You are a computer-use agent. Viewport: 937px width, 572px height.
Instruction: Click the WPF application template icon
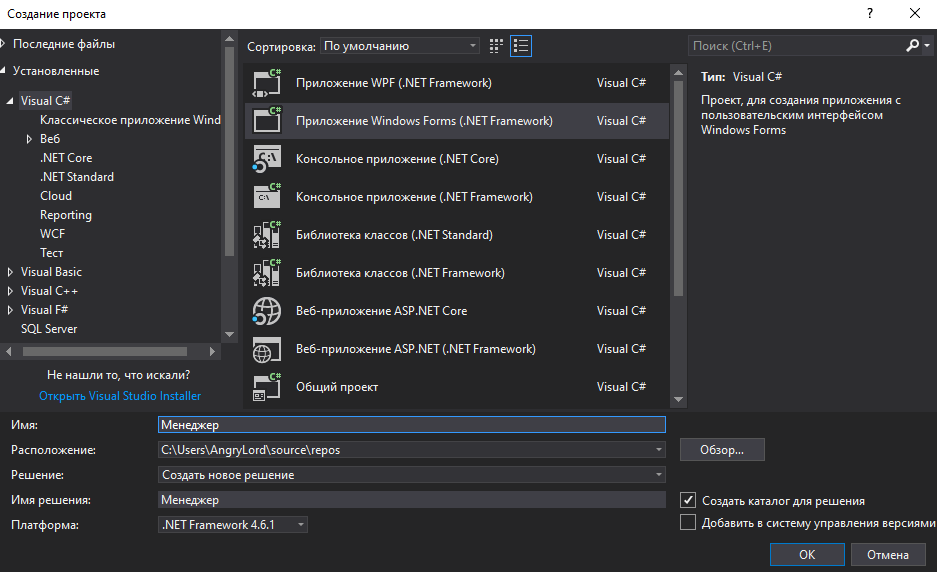point(267,83)
